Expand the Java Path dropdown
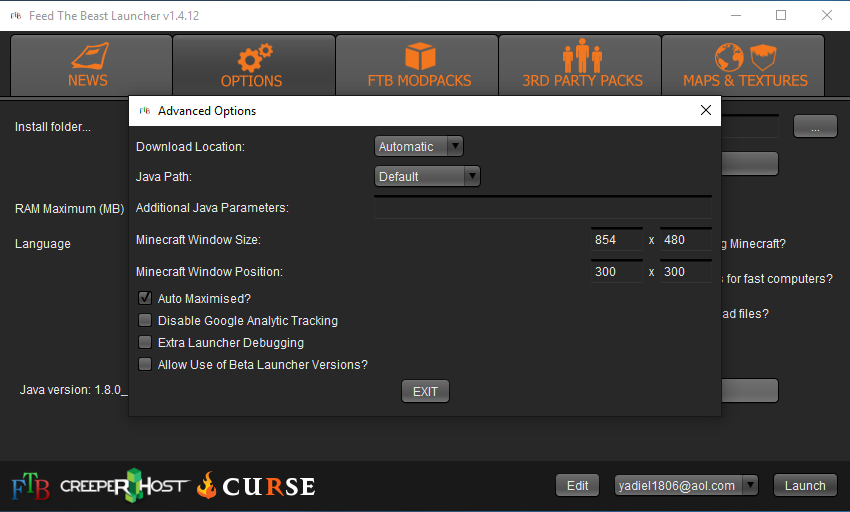 pyautogui.click(x=427, y=176)
